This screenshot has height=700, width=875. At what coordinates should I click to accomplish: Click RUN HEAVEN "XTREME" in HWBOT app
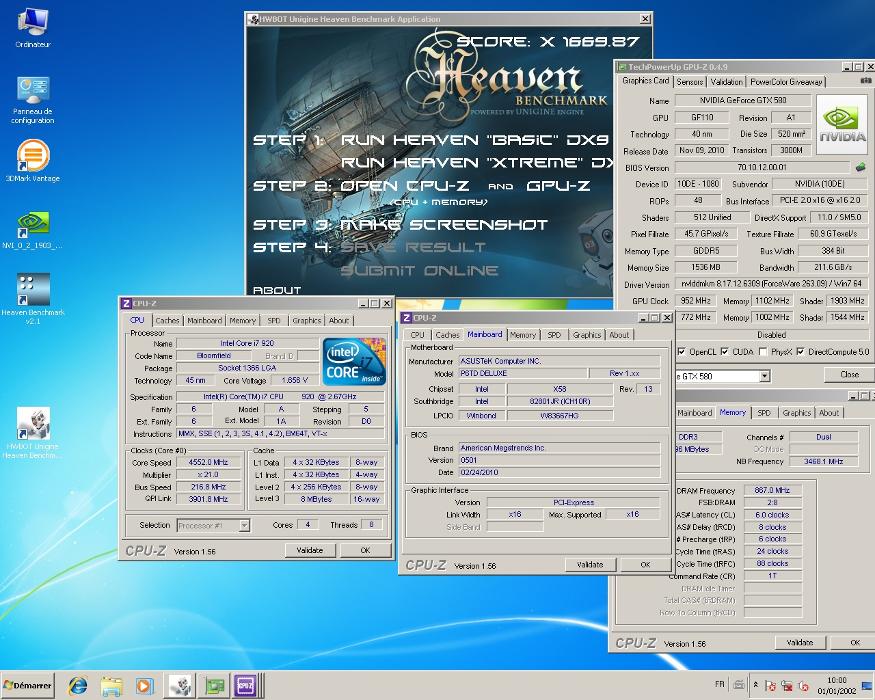click(x=477, y=162)
